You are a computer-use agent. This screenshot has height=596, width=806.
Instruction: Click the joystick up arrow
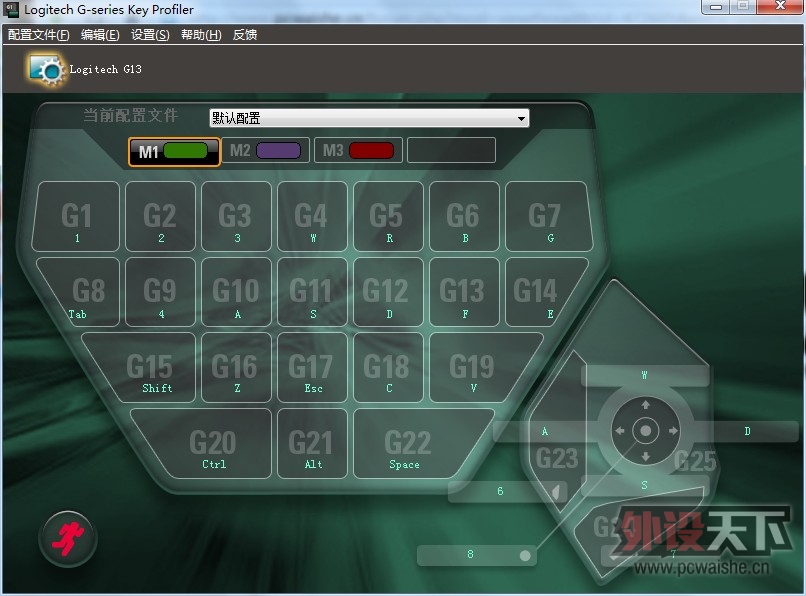[x=646, y=405]
